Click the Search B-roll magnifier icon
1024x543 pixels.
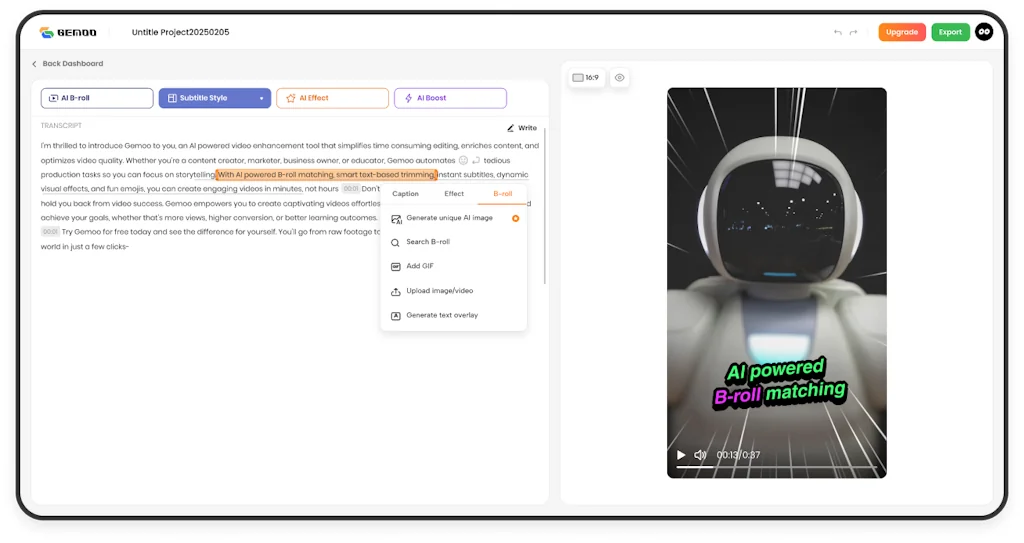(x=396, y=242)
